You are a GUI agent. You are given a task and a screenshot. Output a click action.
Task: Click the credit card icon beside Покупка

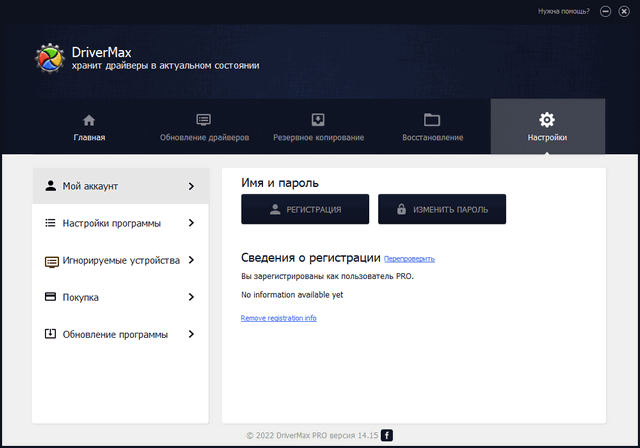(x=51, y=297)
